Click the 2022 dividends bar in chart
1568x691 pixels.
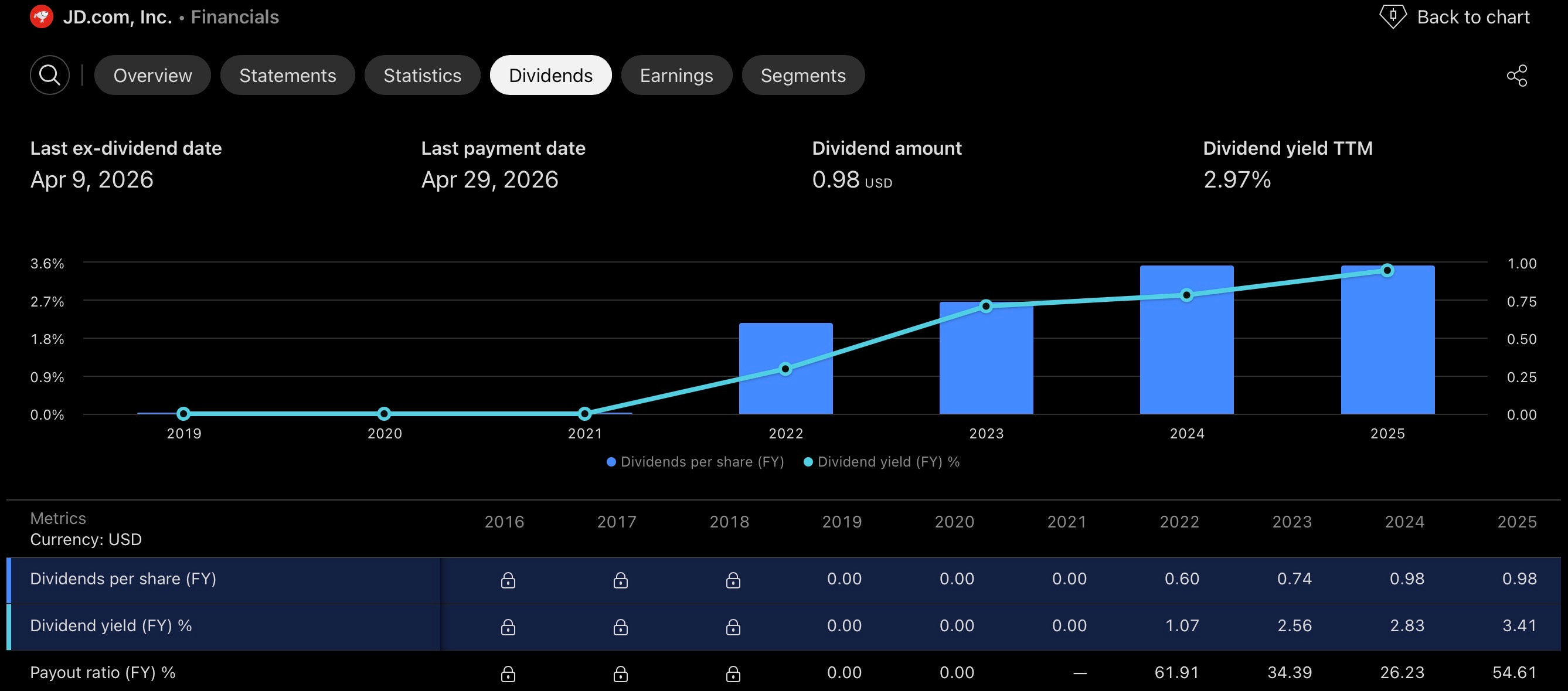(x=785, y=368)
